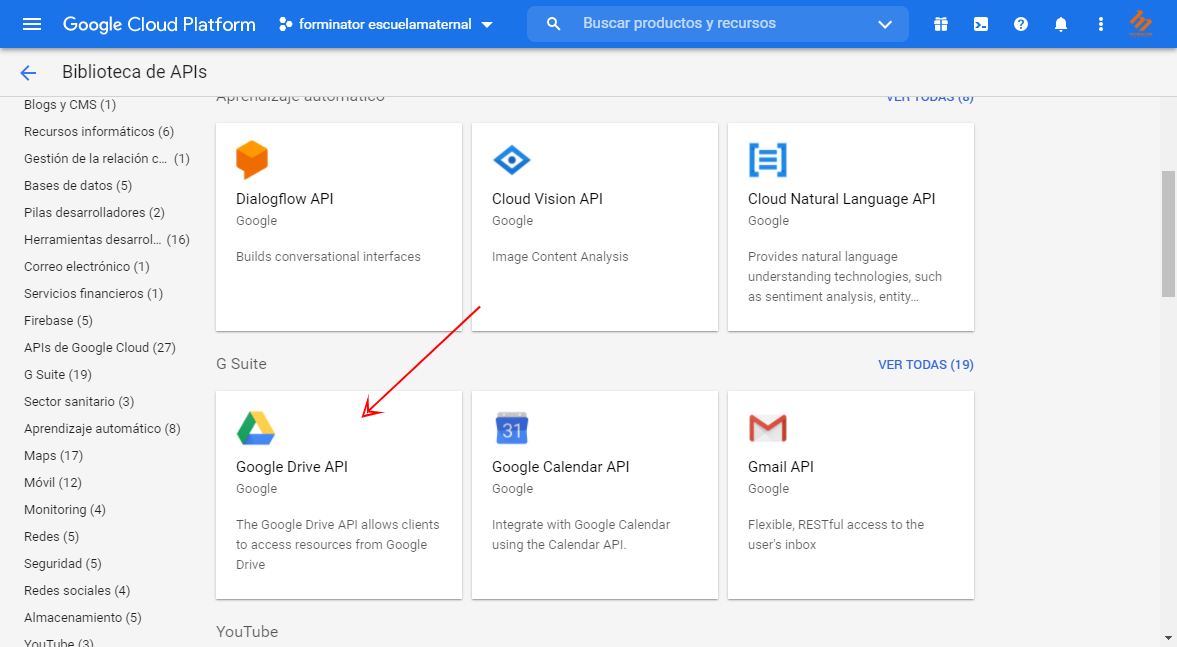1177x647 pixels.
Task: Select Herramientas desarrol... category
Action: click(x=107, y=239)
